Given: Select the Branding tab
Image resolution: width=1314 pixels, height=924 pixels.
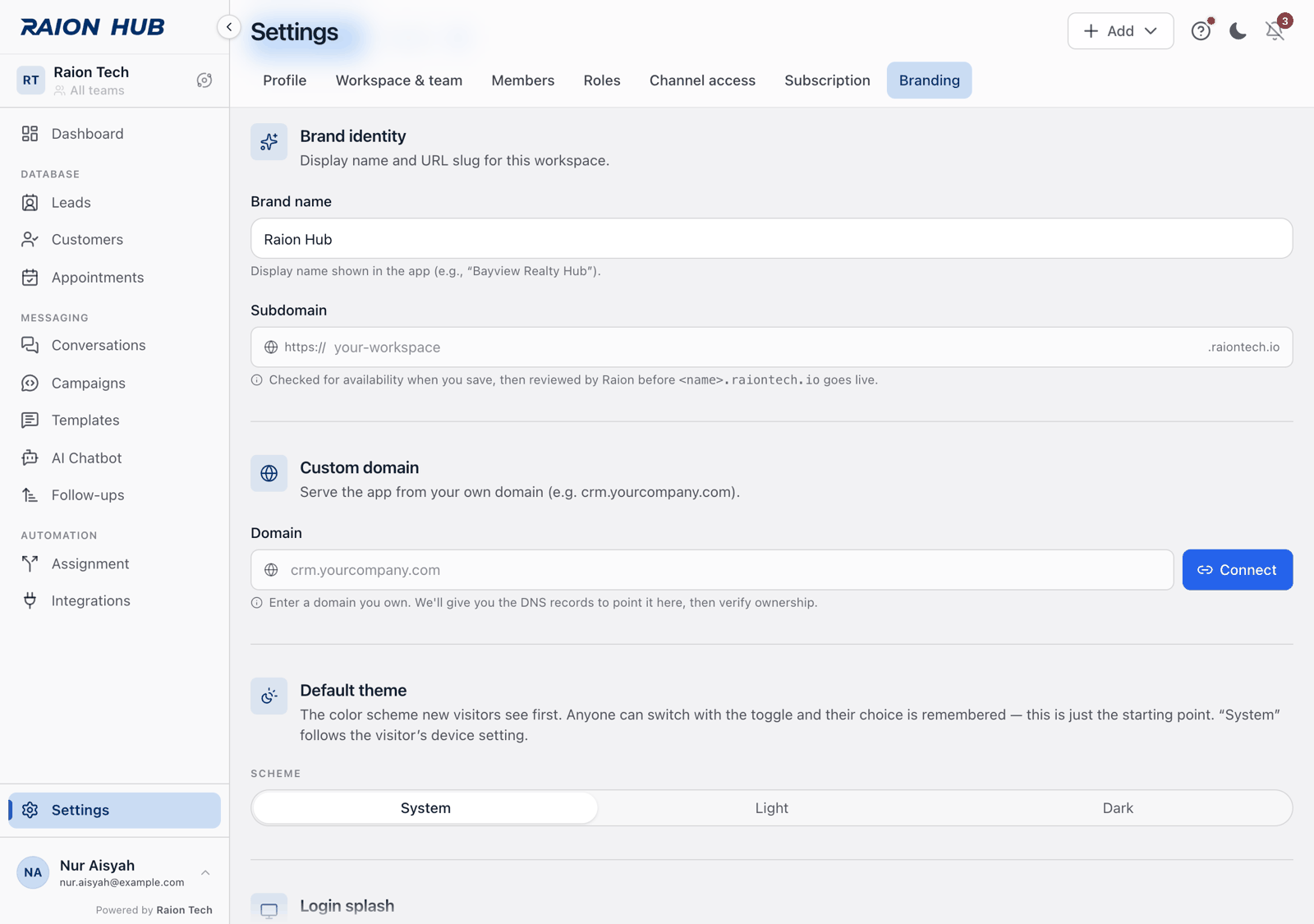Looking at the screenshot, I should click(929, 80).
